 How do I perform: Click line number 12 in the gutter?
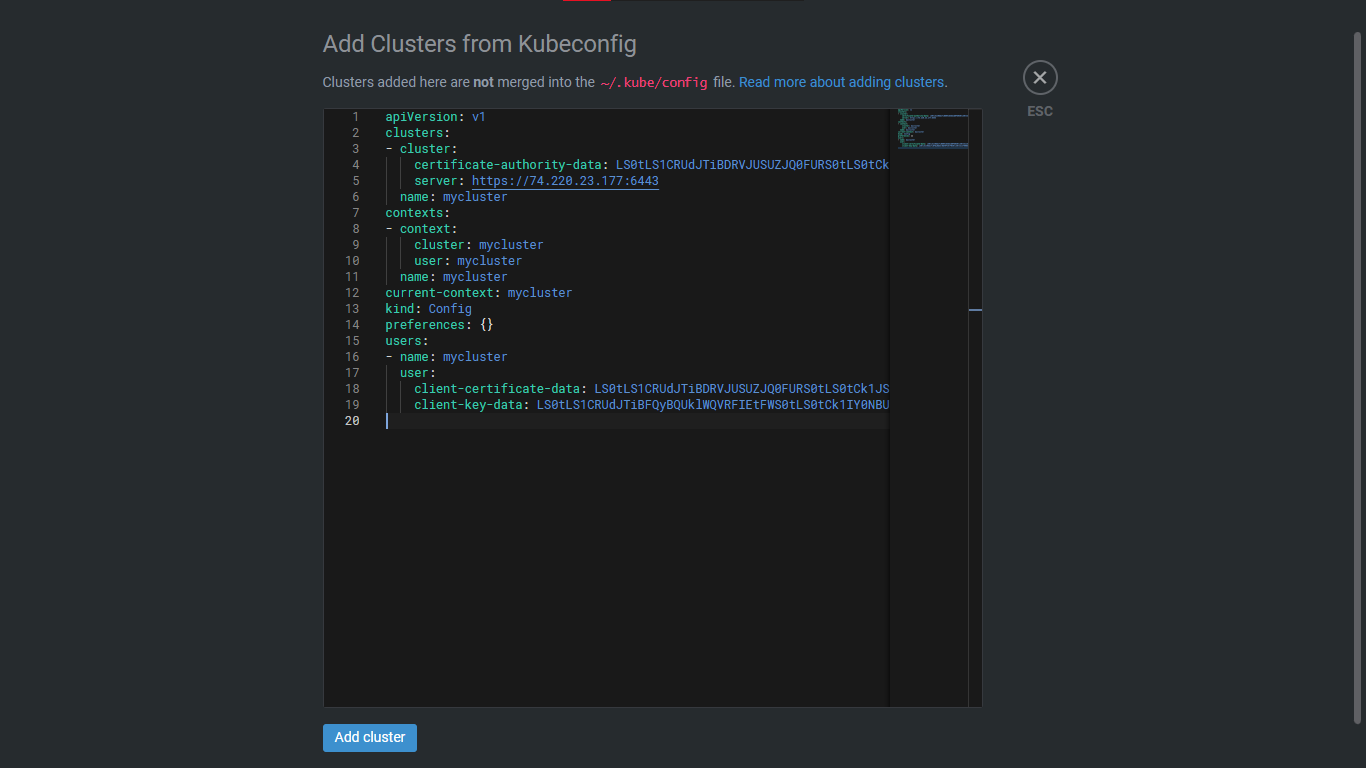click(352, 293)
